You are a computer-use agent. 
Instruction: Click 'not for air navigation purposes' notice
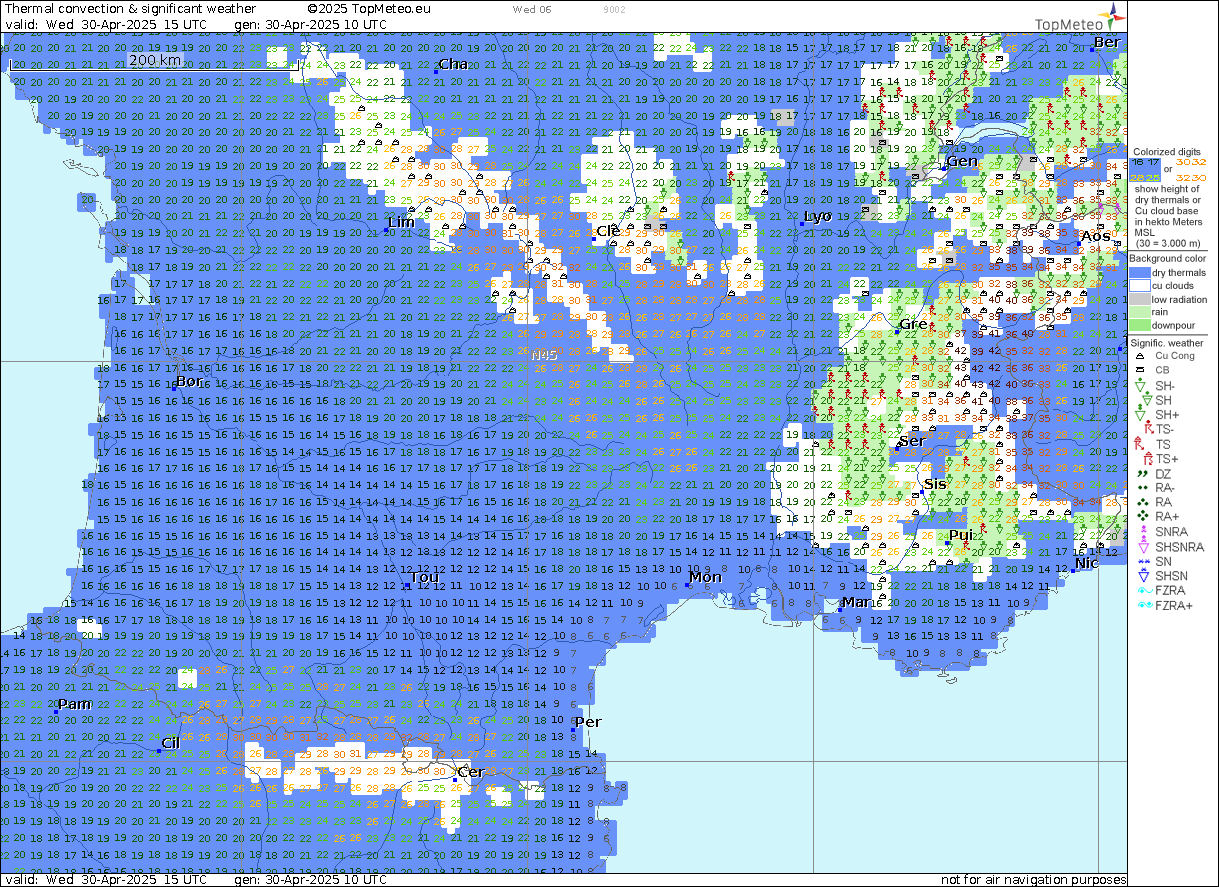pos(1033,880)
